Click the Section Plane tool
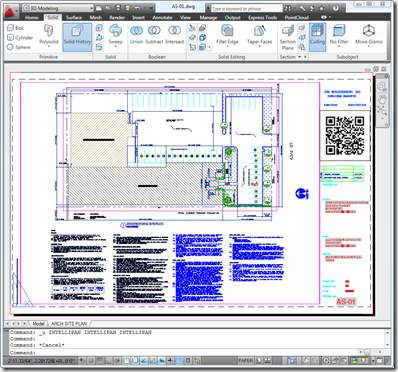The width and height of the screenshot is (398, 372). pyautogui.click(x=287, y=38)
